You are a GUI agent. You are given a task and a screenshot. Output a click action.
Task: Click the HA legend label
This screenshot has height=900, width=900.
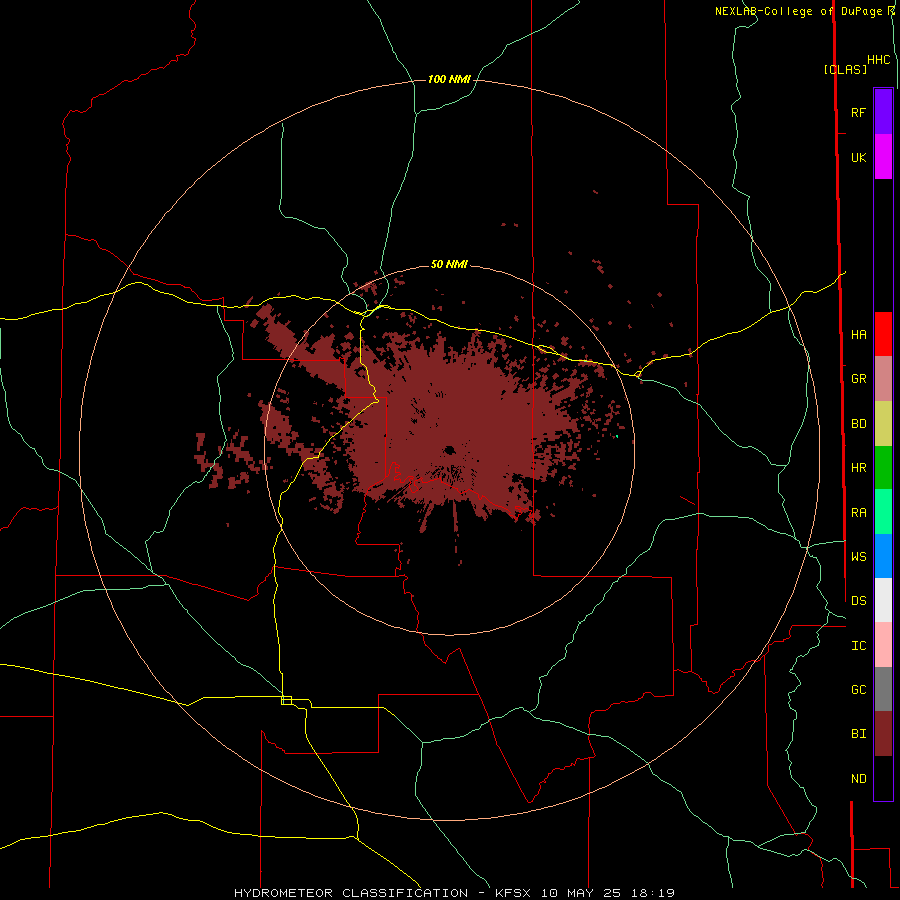(858, 334)
